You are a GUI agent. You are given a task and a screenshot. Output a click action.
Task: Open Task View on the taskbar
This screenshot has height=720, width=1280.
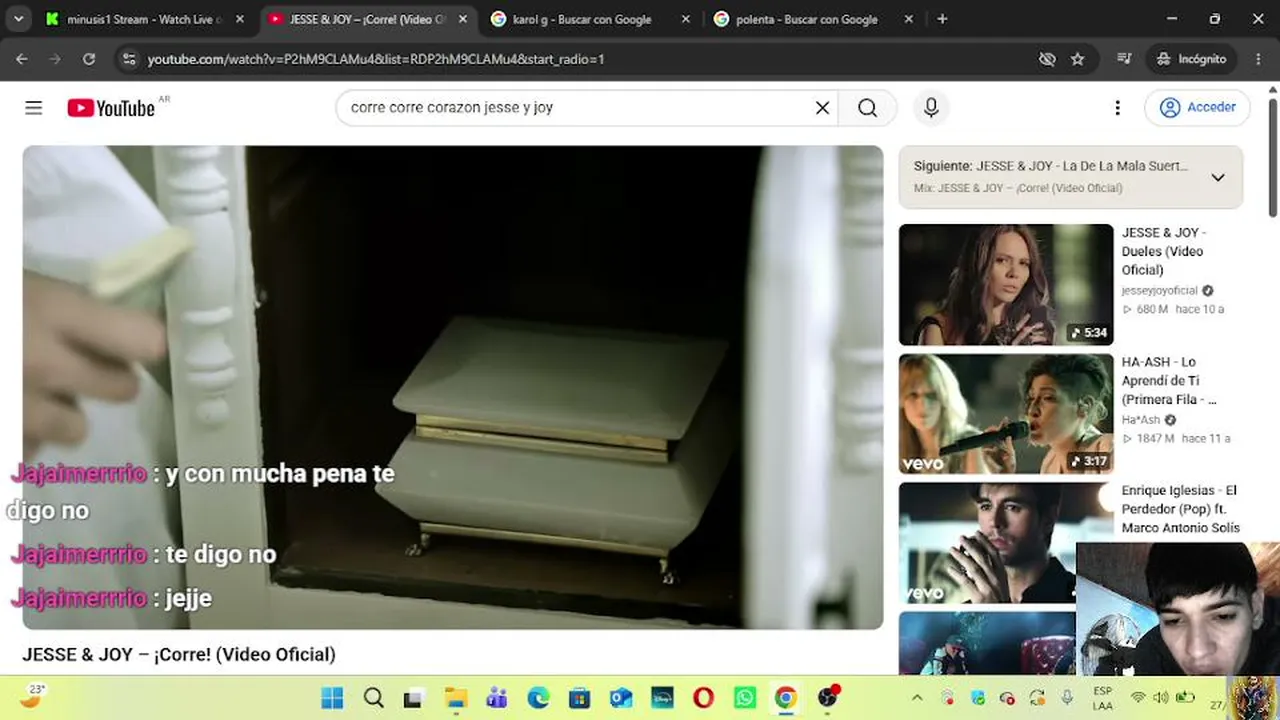[414, 698]
